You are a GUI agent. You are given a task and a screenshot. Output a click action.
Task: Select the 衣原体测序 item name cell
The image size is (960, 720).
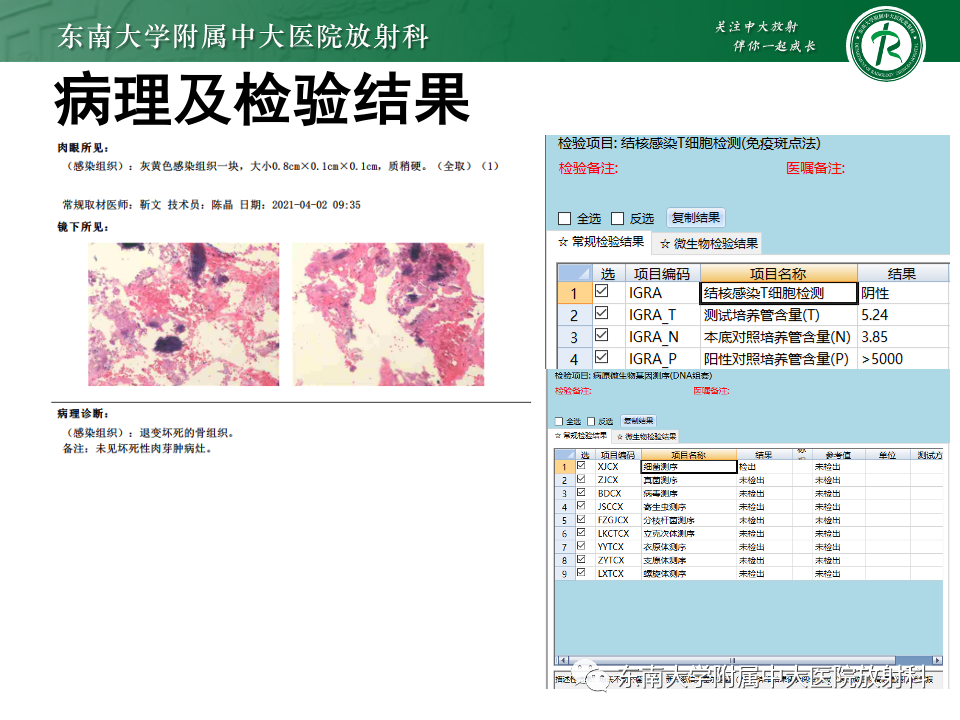pos(689,547)
